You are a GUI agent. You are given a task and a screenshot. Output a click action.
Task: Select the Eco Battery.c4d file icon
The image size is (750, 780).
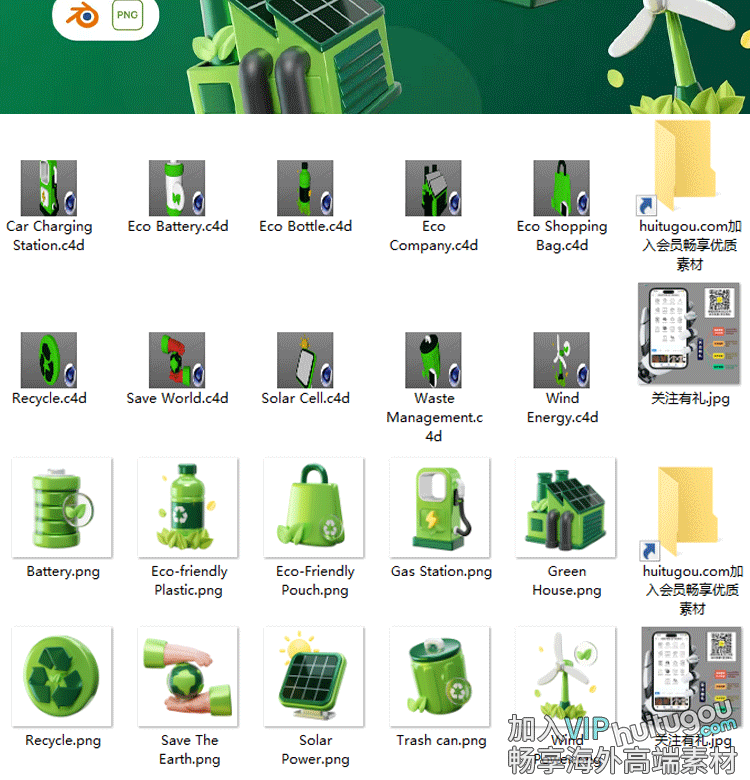[x=177, y=188]
